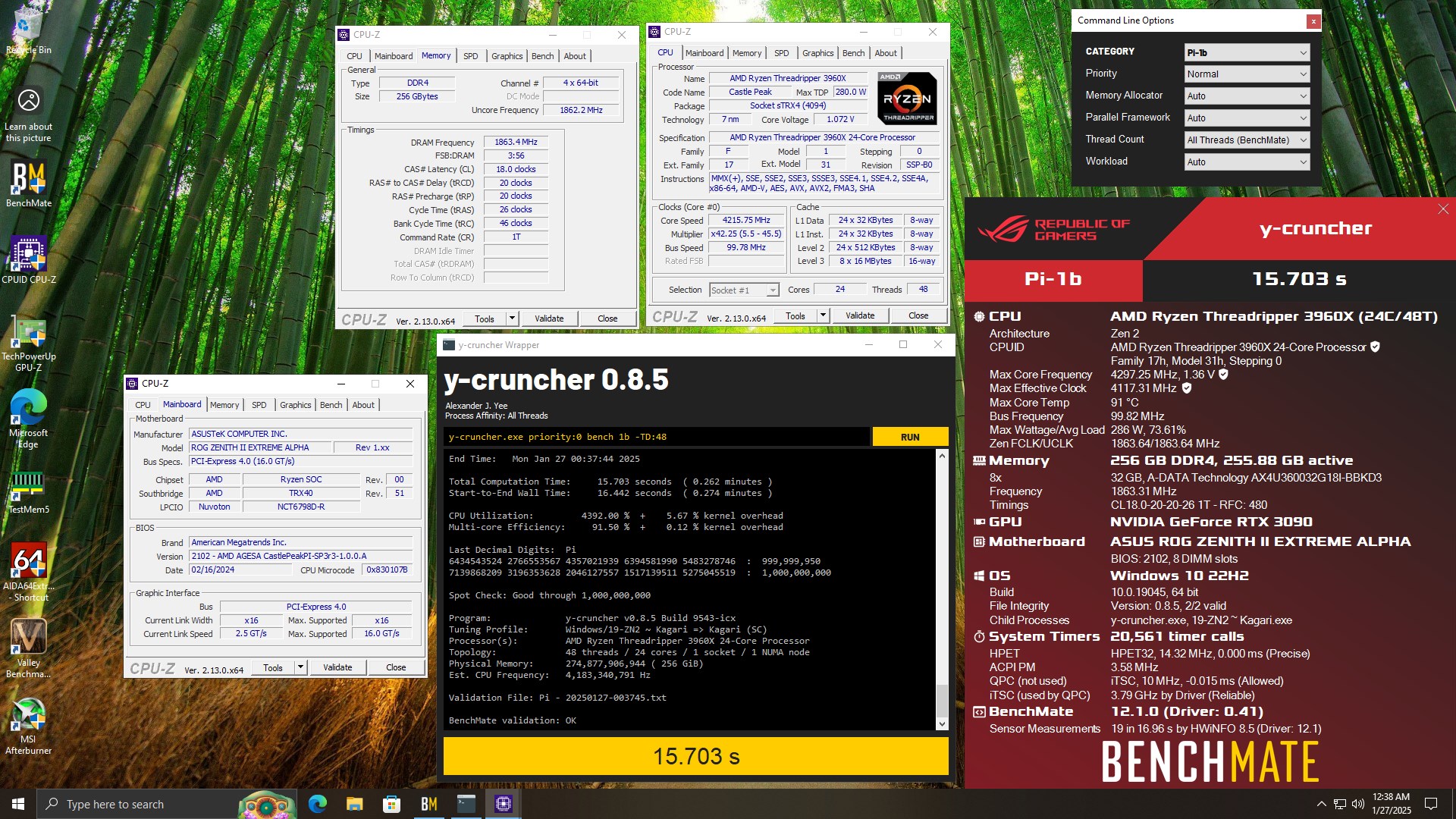The height and width of the screenshot is (819, 1456).
Task: Click CPU-Z icon in taskbar
Action: (503, 804)
